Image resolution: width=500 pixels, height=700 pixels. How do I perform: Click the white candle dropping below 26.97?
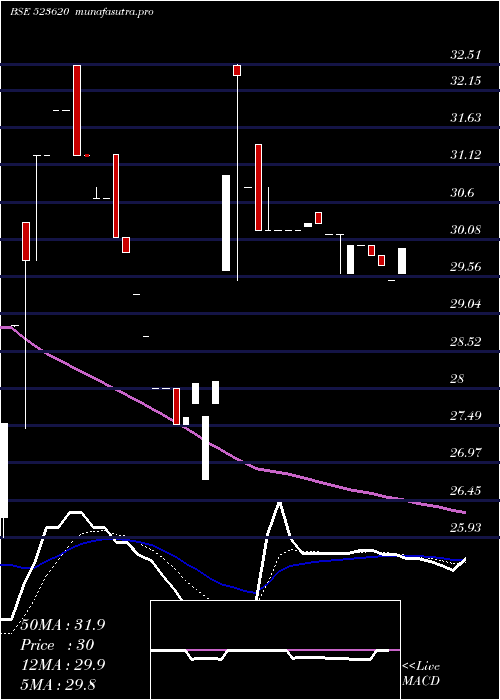[x=205, y=448]
